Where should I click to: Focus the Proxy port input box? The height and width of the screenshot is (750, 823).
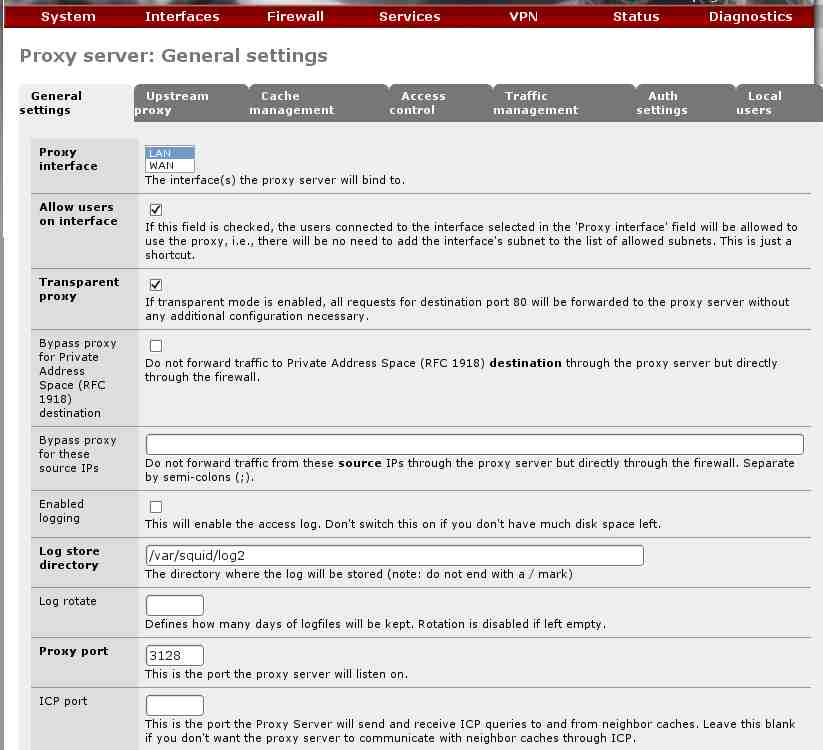coord(175,655)
